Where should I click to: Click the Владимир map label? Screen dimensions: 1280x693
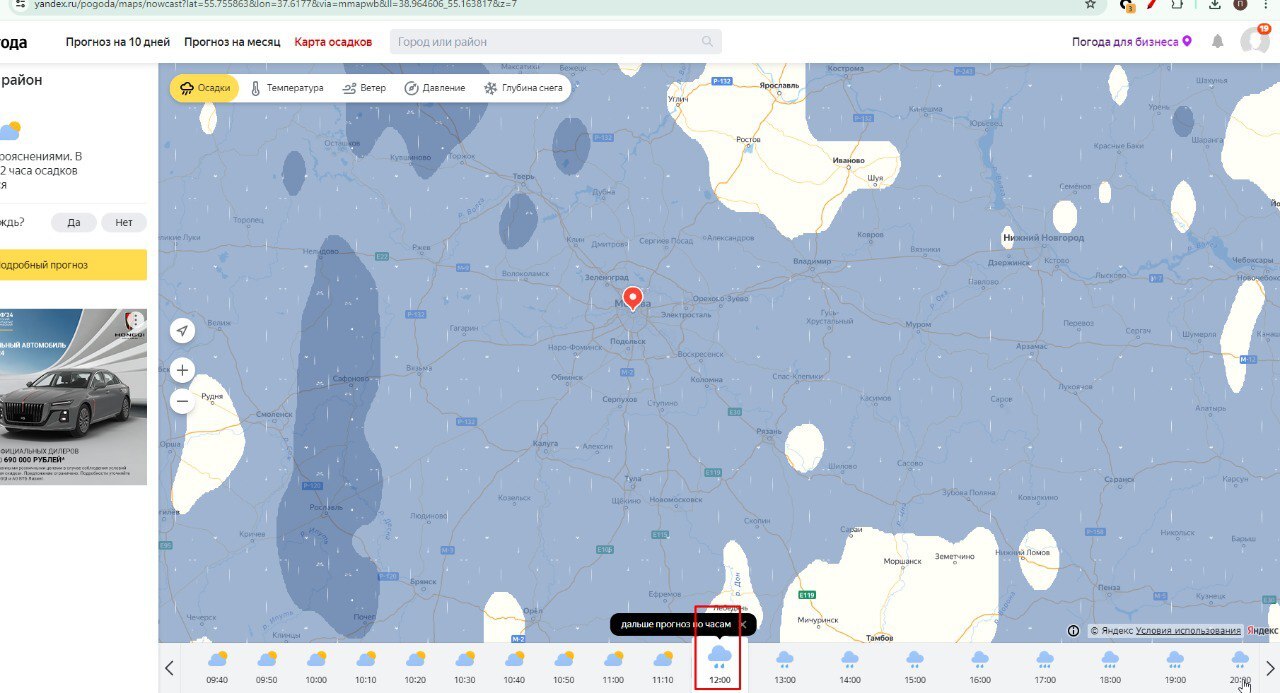tap(812, 262)
